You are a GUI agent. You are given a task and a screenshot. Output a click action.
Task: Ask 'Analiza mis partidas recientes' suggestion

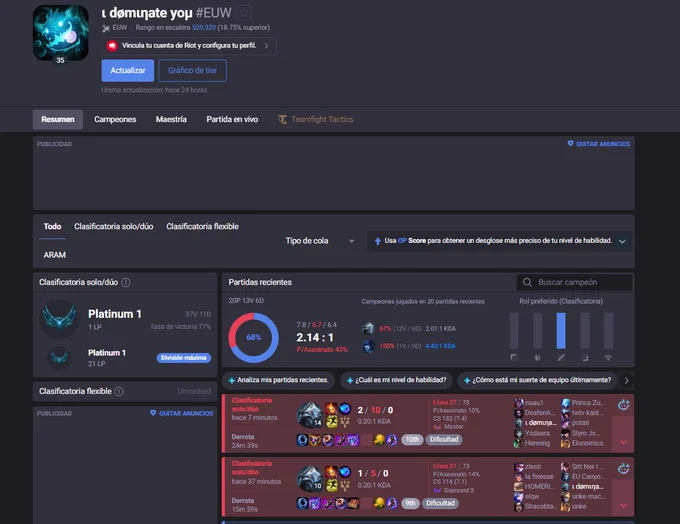pyautogui.click(x=278, y=380)
